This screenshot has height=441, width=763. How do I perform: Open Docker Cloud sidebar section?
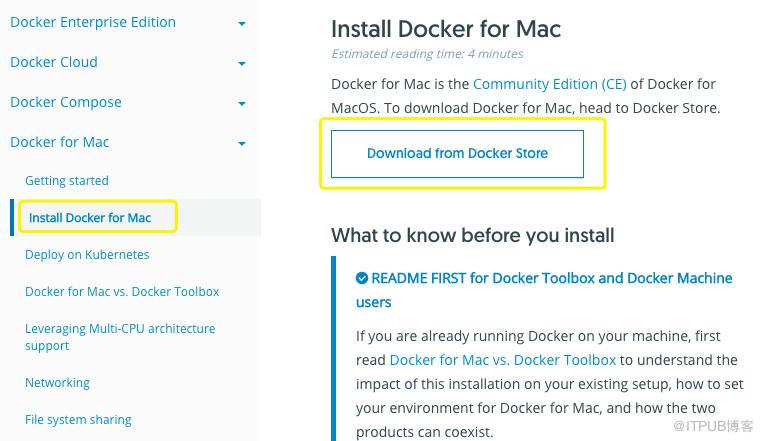(54, 62)
